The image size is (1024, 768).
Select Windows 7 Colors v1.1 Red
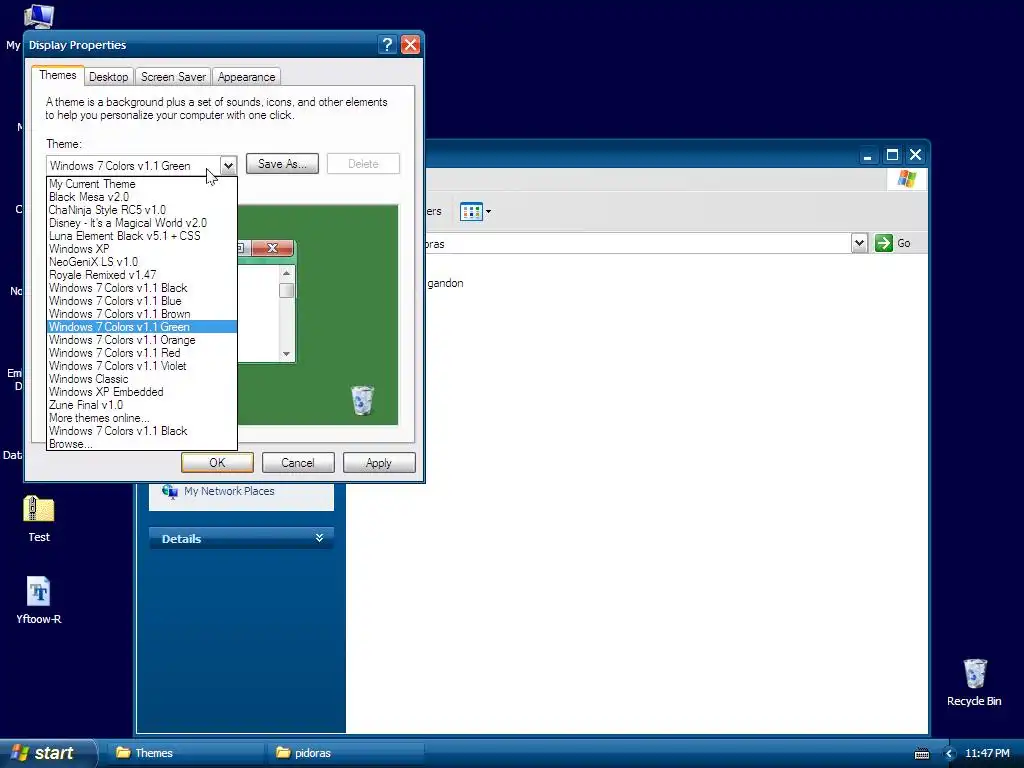coord(142,353)
